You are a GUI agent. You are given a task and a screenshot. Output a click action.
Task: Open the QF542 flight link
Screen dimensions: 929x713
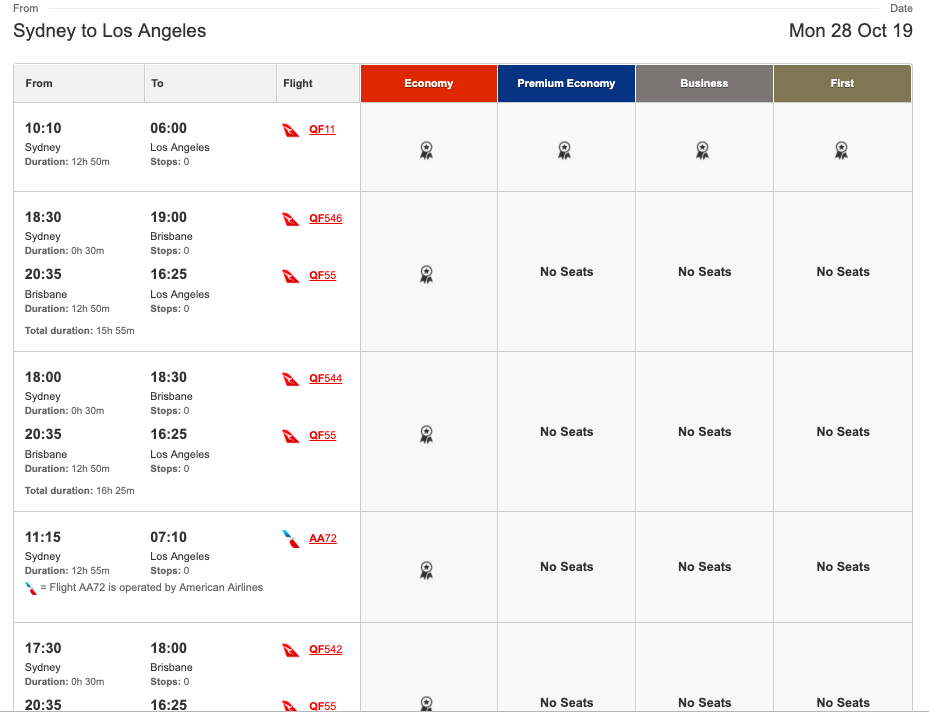tap(326, 649)
